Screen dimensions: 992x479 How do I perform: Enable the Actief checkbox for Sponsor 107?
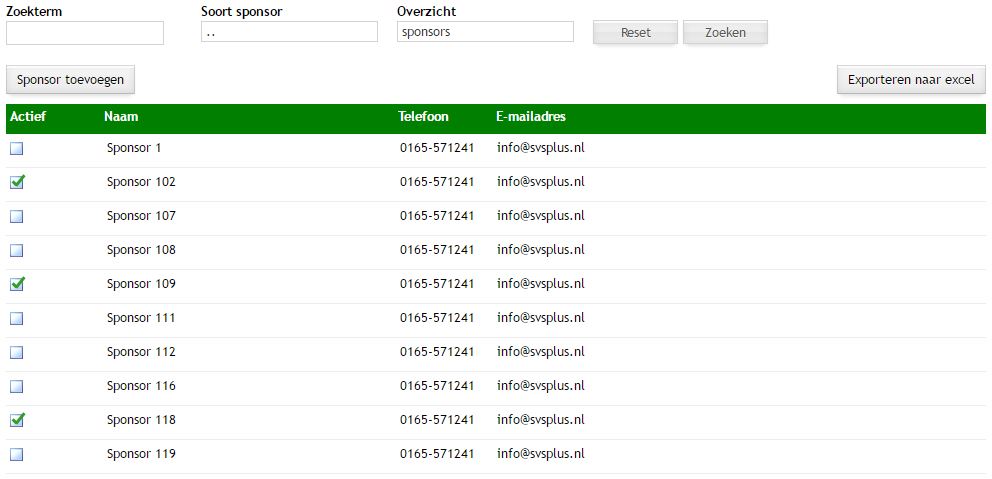tap(17, 217)
